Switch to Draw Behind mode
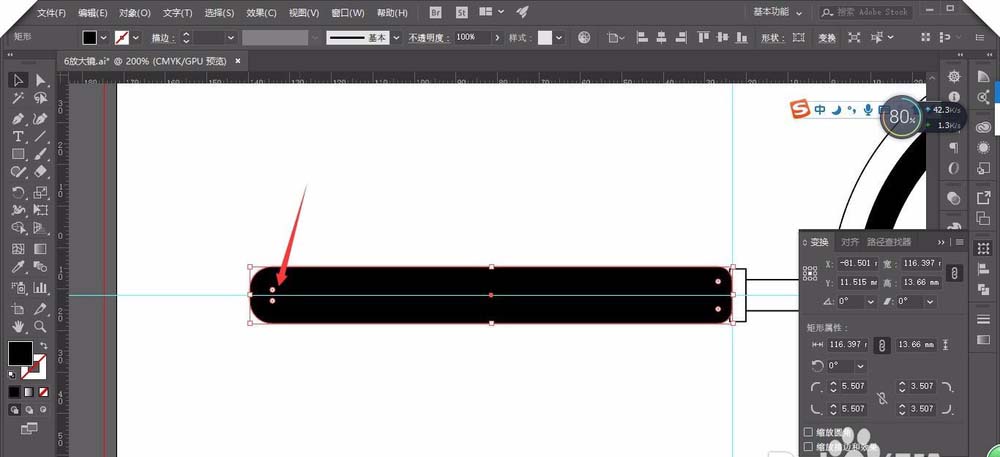The width and height of the screenshot is (1000, 457). click(29, 409)
